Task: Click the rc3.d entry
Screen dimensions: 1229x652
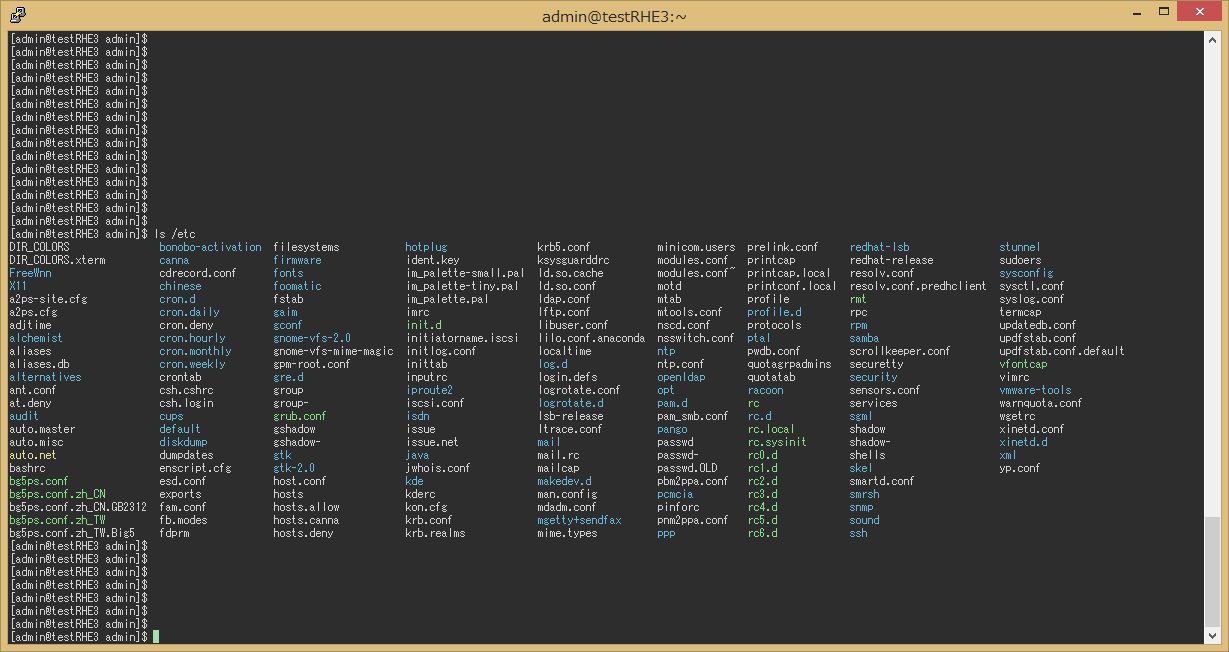Action: tap(762, 494)
